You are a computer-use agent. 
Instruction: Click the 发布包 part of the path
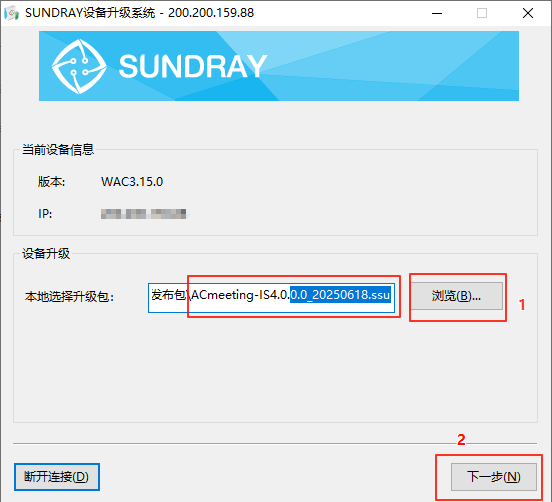click(169, 295)
